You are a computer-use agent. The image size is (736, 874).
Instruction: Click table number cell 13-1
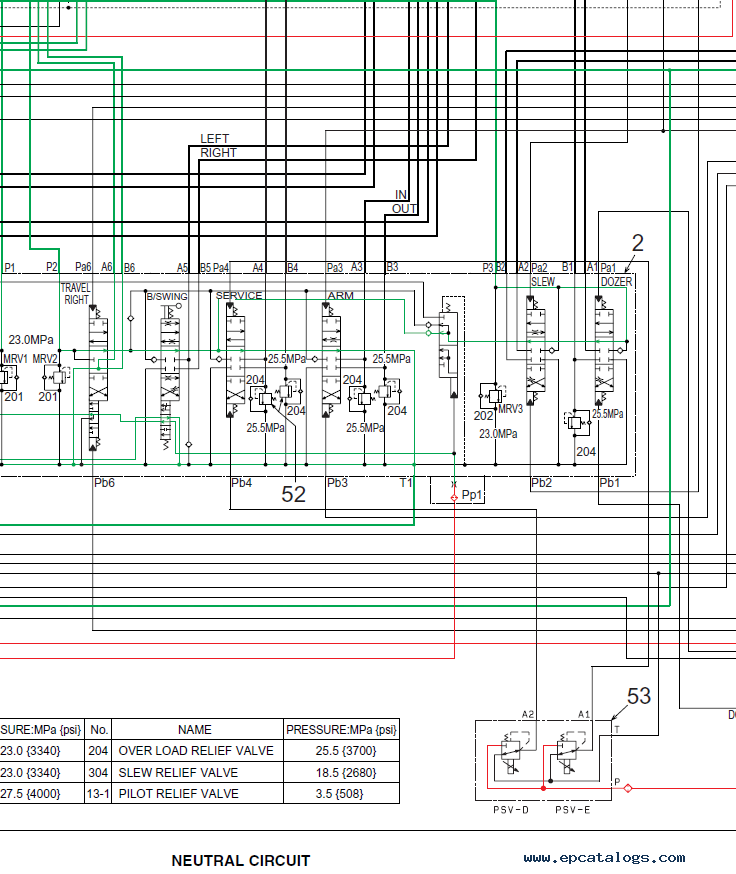click(98, 794)
